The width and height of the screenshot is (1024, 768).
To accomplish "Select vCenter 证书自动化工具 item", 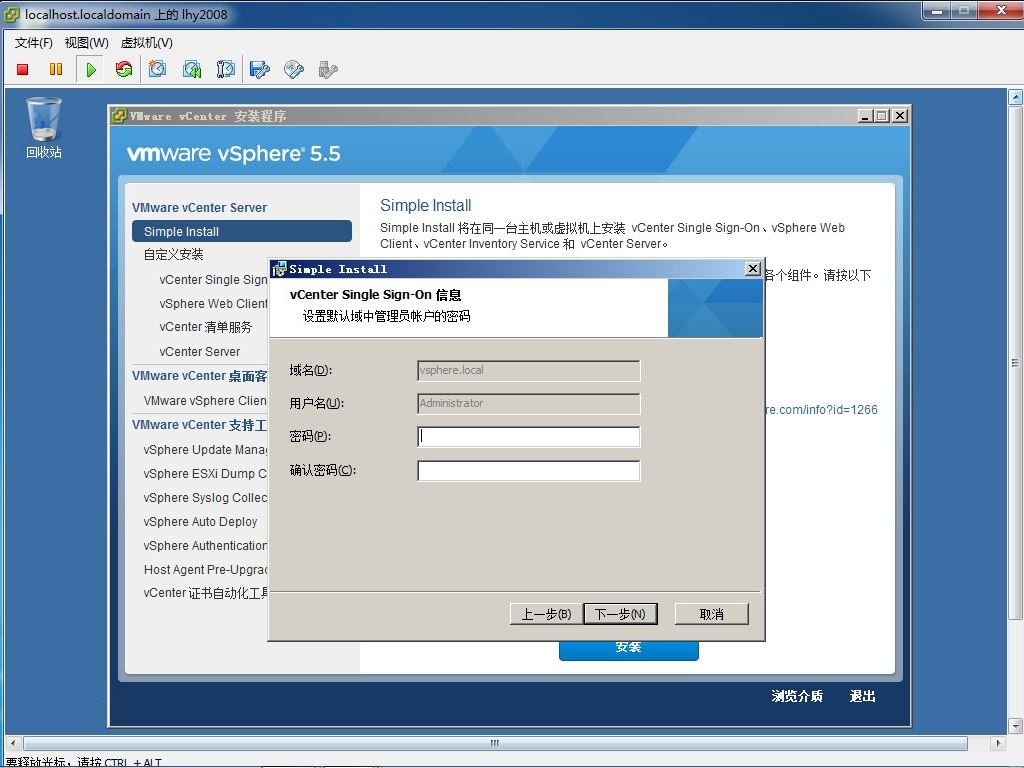I will tap(205, 593).
